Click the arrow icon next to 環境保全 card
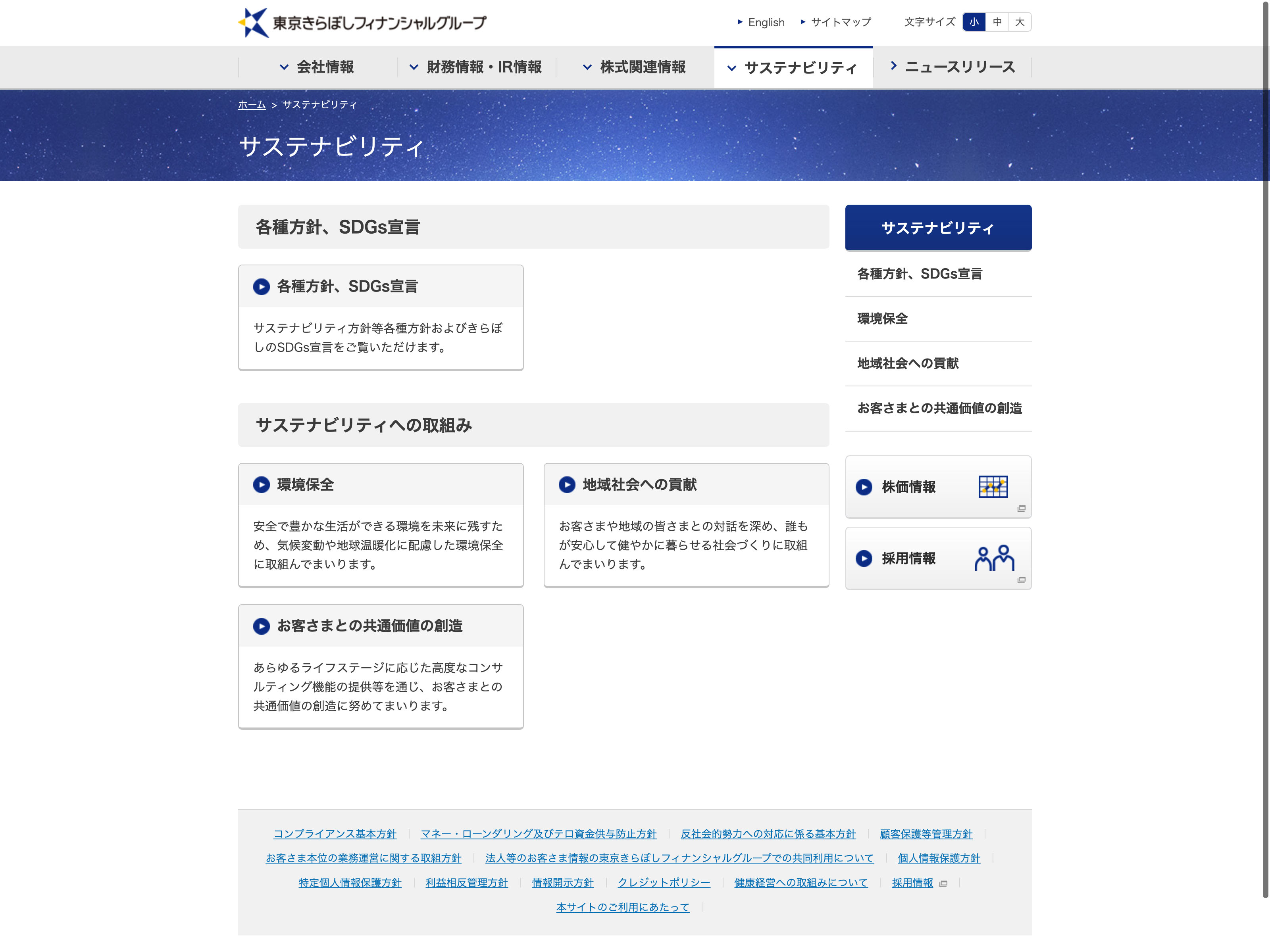 click(261, 485)
